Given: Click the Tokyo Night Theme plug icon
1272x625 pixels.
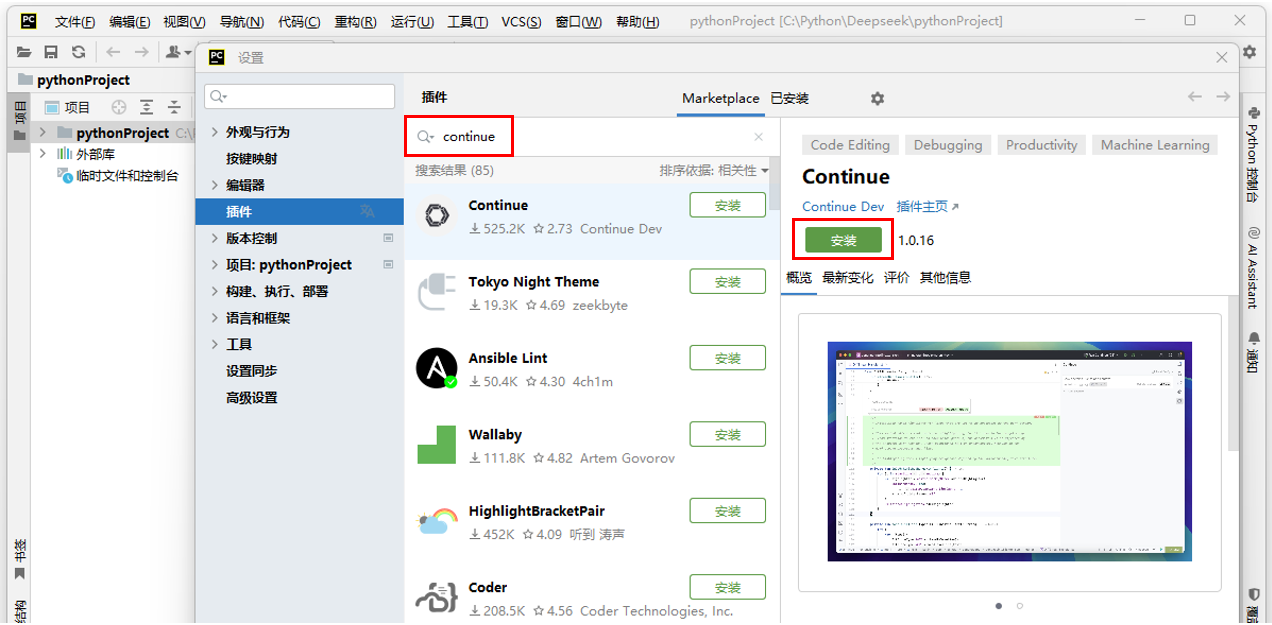Looking at the screenshot, I should [x=436, y=292].
